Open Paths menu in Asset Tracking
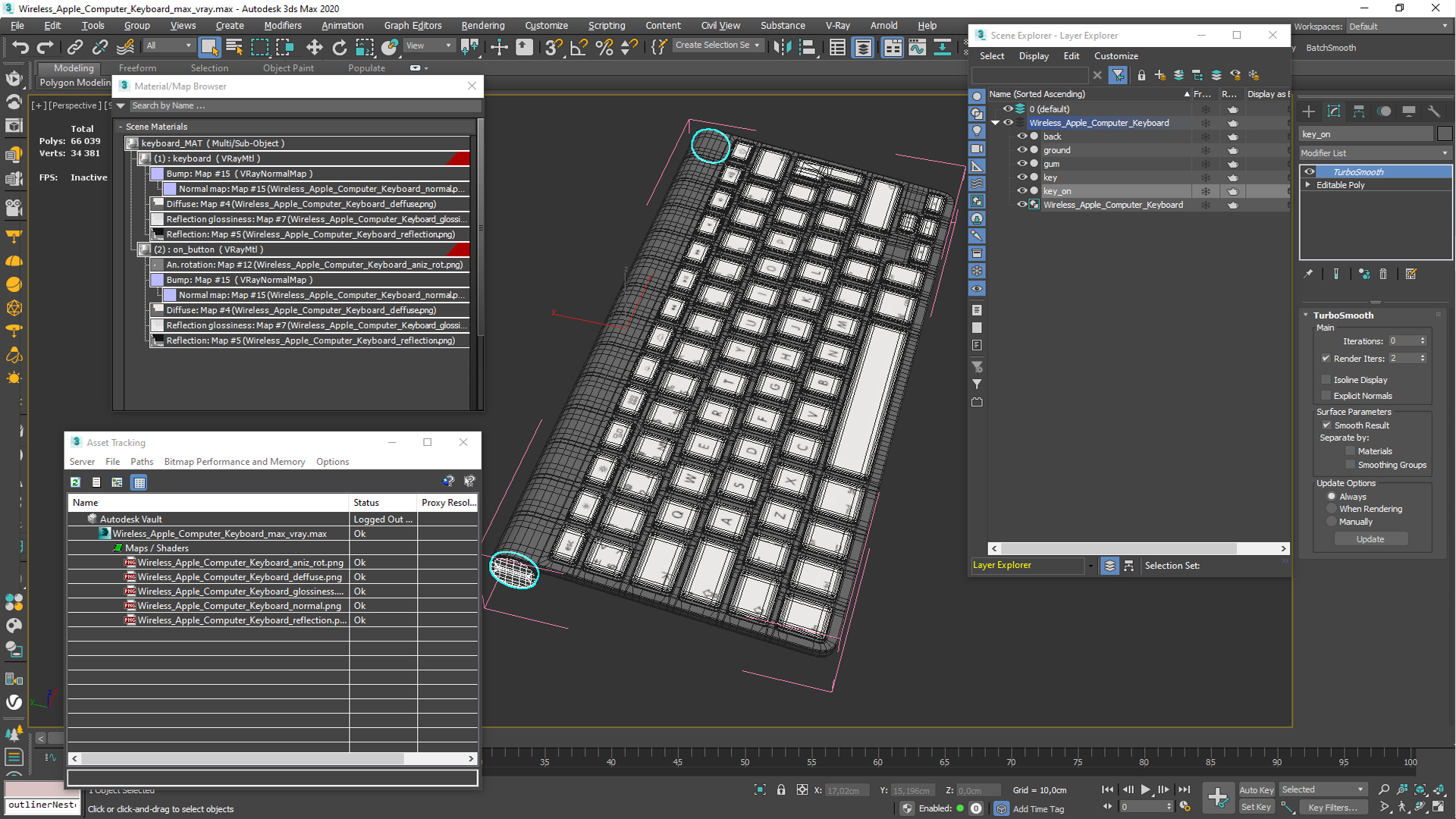1456x819 pixels. tap(142, 462)
